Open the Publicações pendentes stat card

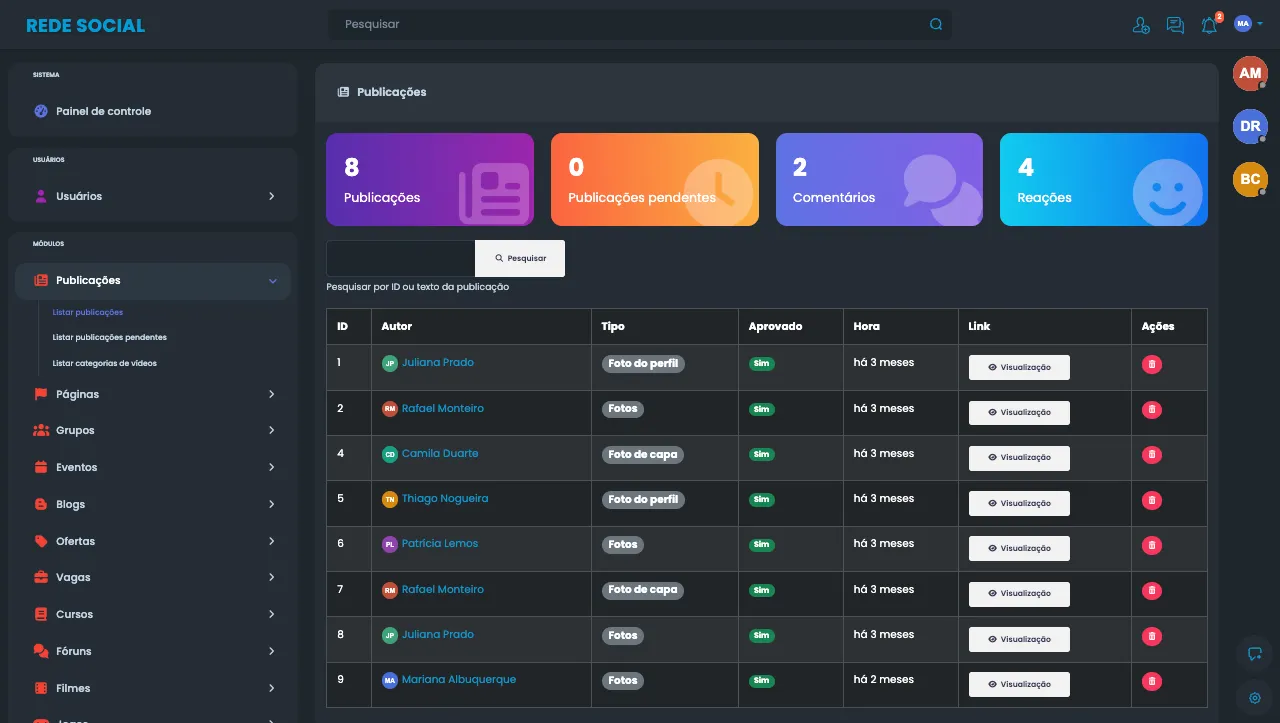pos(655,180)
